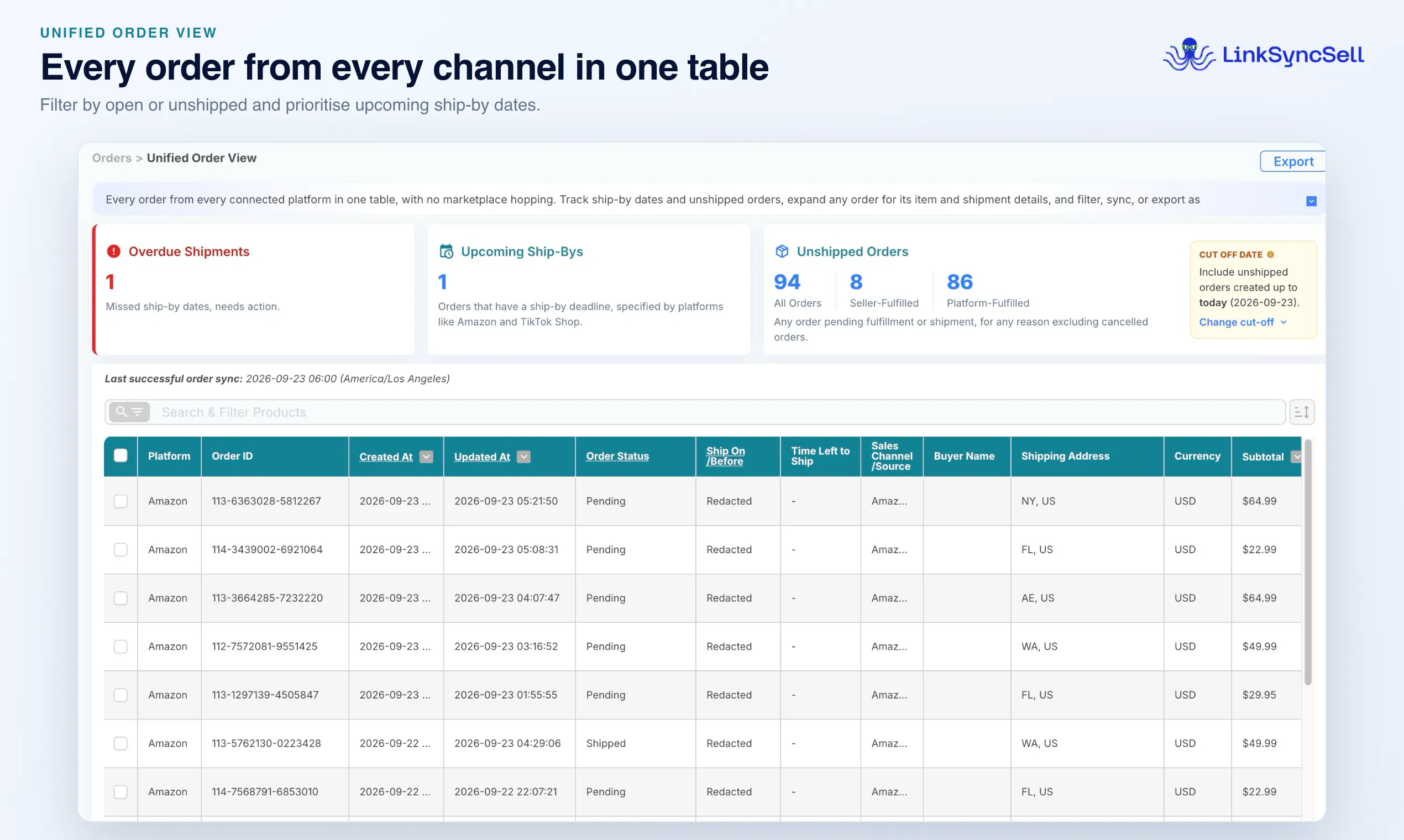
Task: Click the LinkSyncSell octopus logo
Action: [1190, 54]
